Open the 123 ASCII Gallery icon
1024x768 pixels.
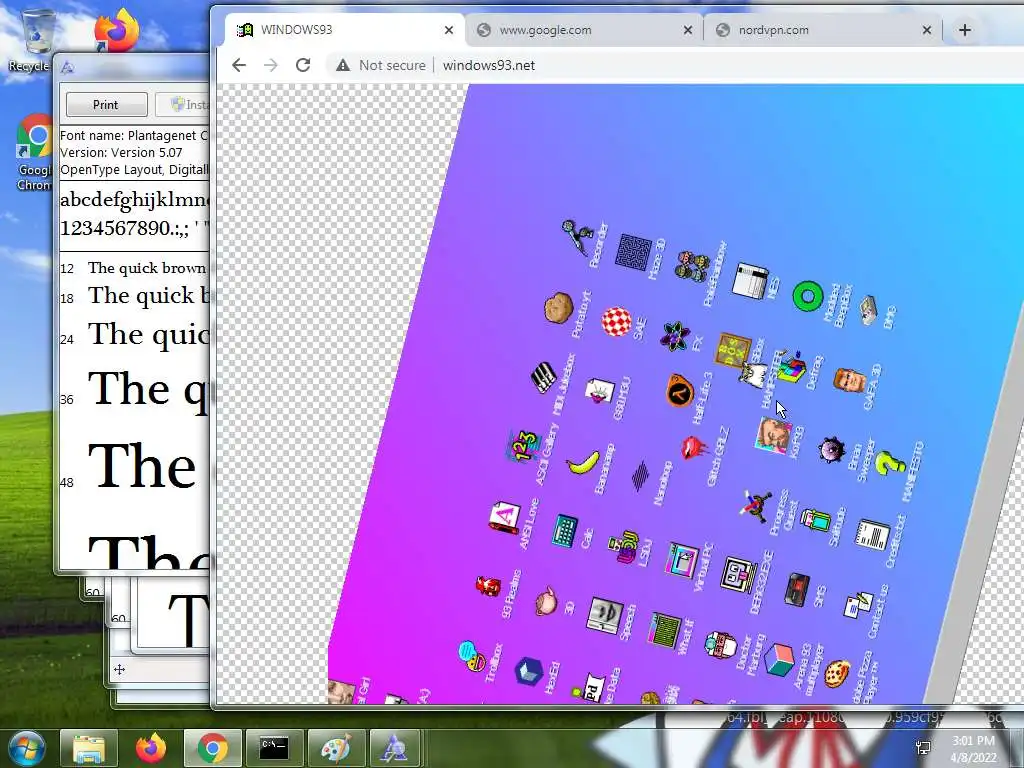(523, 446)
